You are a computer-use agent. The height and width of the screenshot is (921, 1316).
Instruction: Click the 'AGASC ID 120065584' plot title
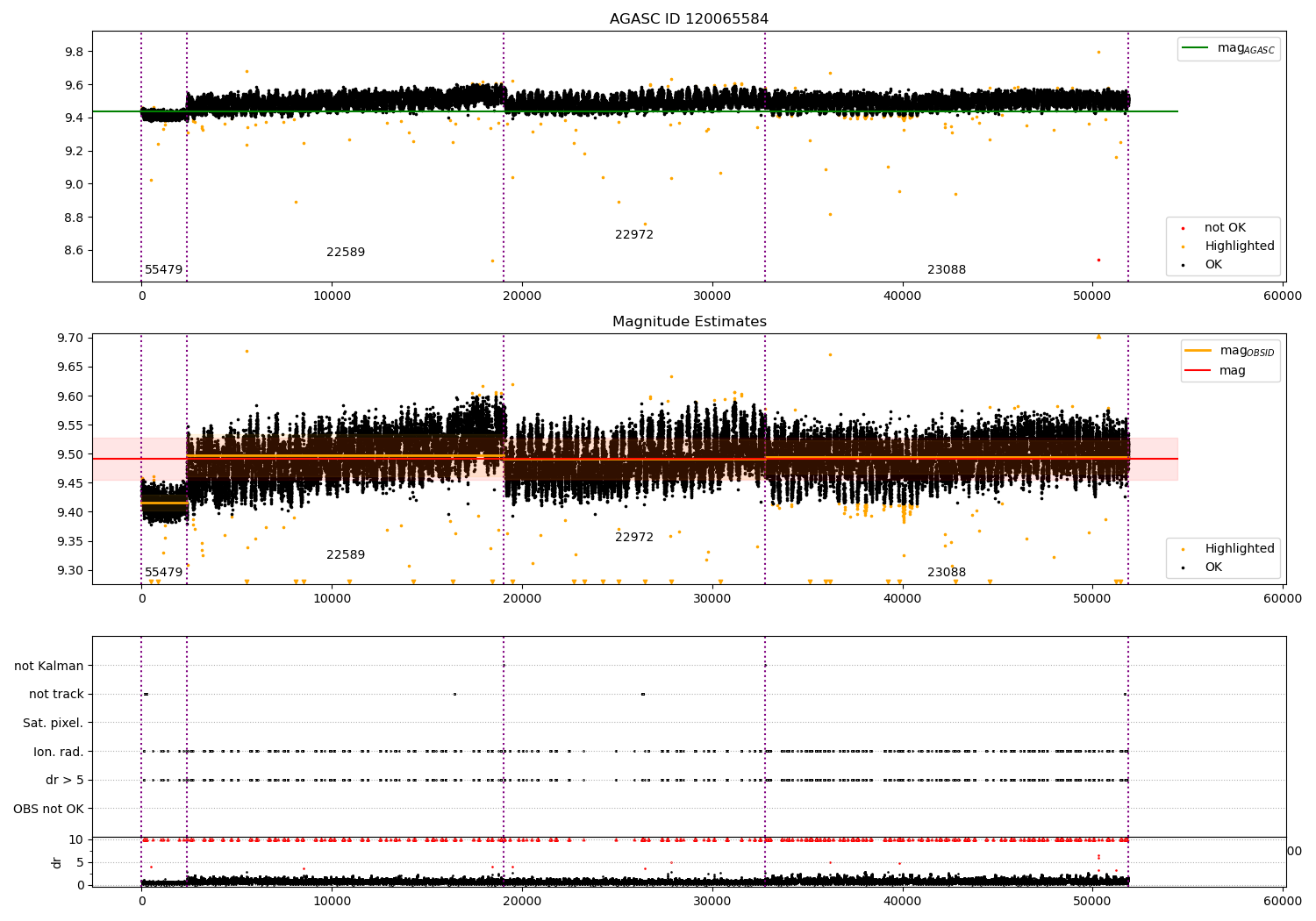coord(689,19)
